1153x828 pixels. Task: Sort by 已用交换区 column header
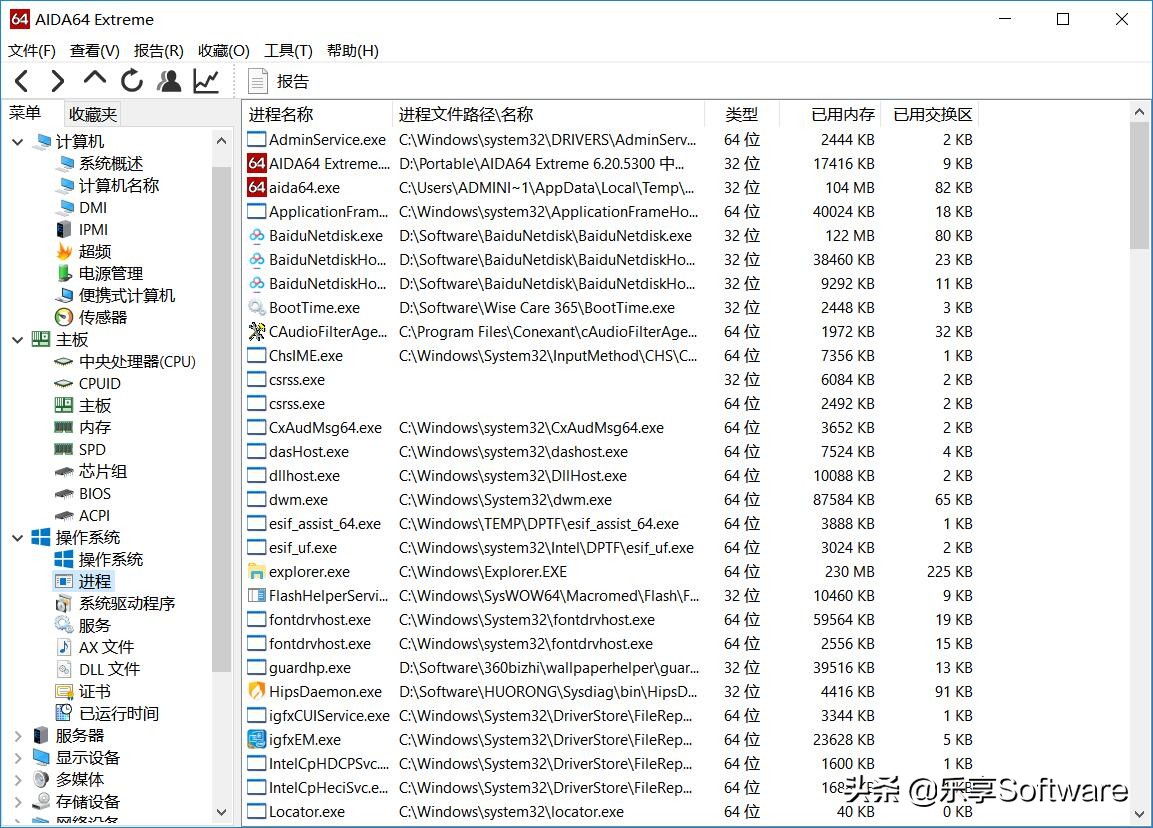click(930, 115)
